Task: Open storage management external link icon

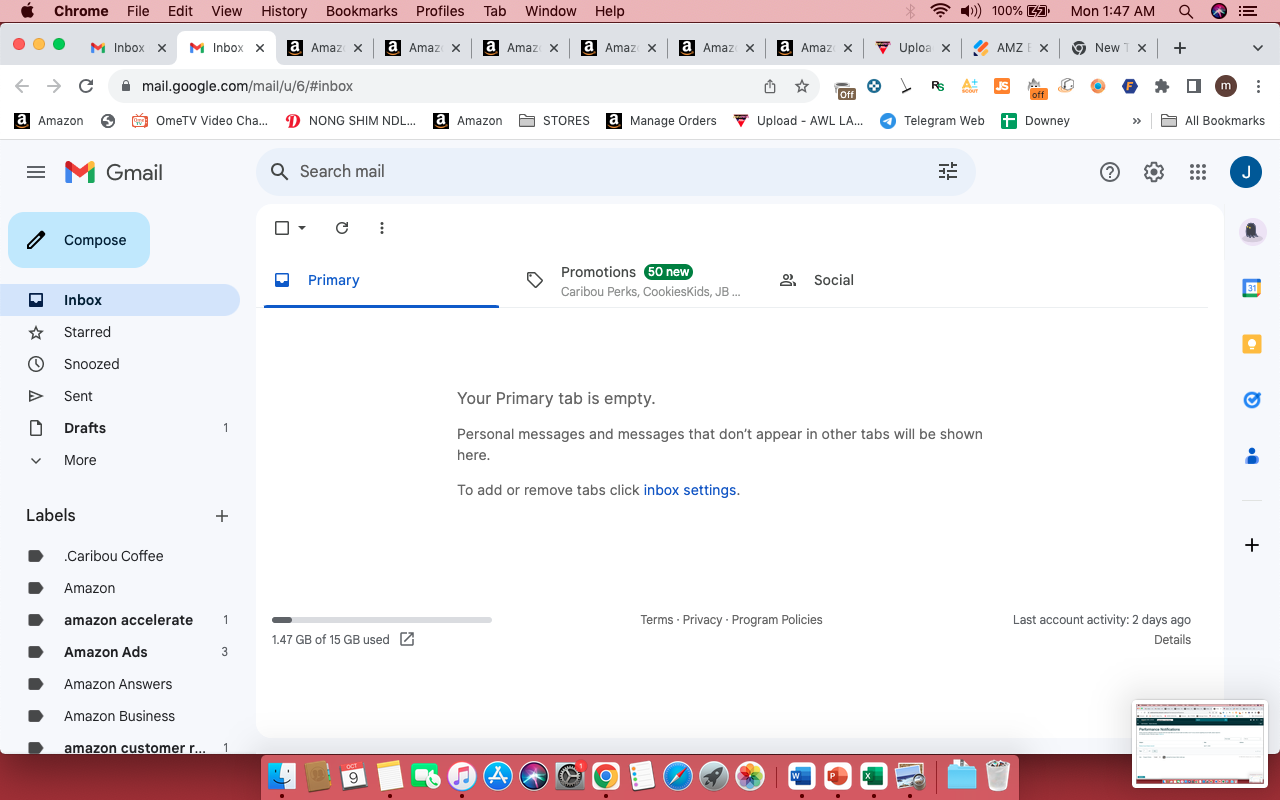Action: [x=407, y=639]
